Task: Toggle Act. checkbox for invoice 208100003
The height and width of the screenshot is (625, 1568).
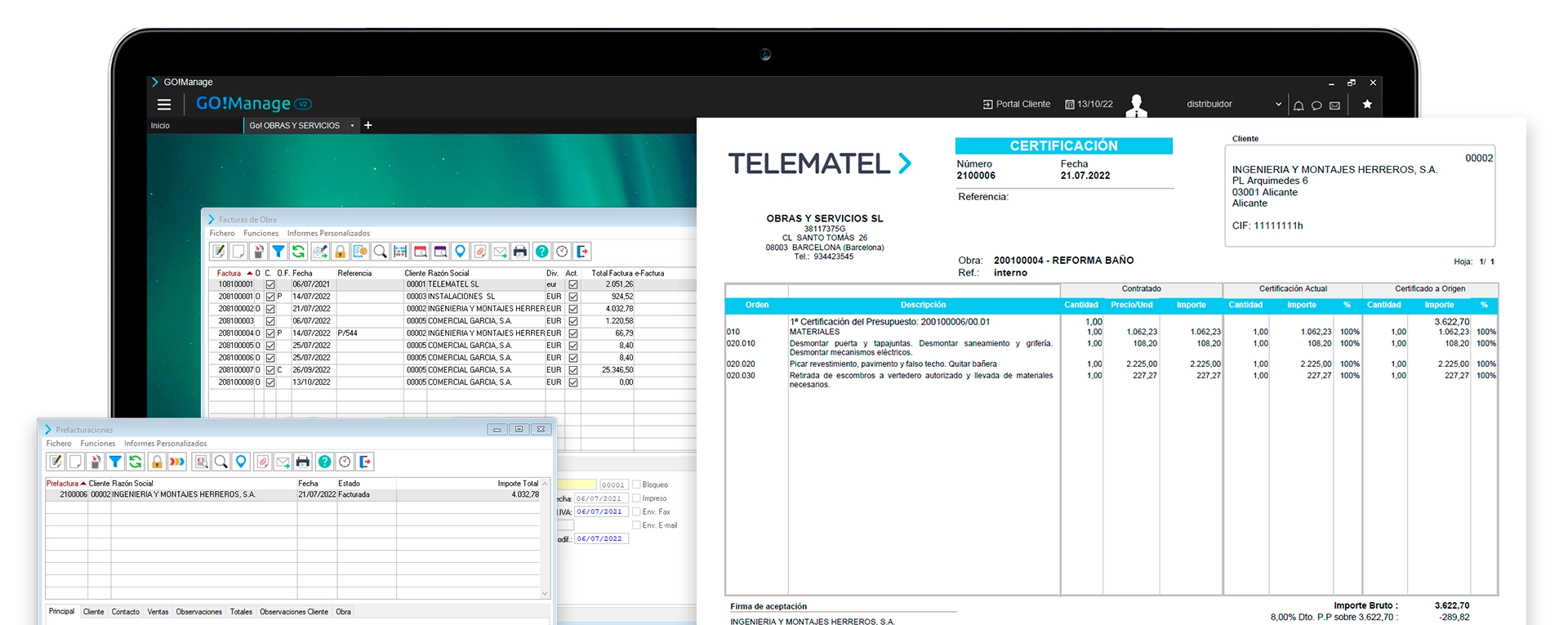Action: tap(573, 322)
